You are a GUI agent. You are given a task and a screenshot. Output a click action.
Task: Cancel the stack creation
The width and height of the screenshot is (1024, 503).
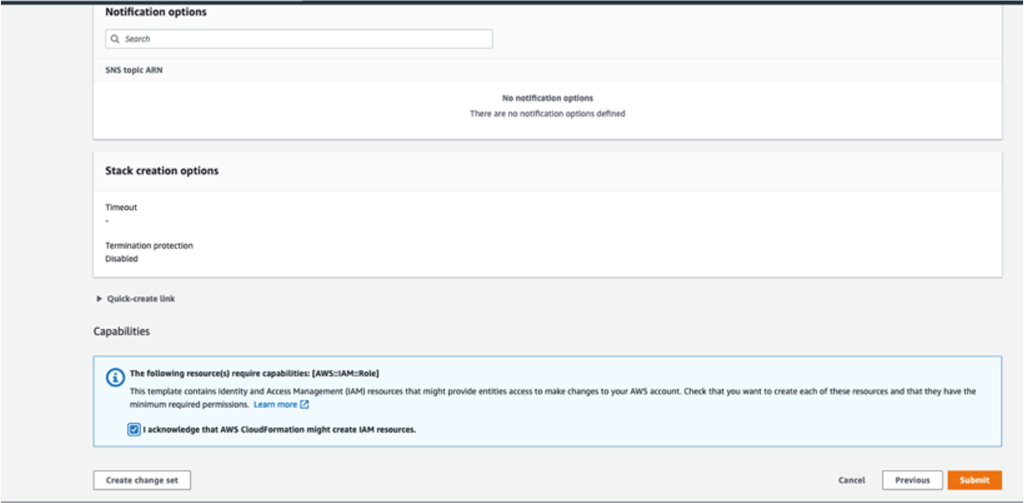point(852,480)
